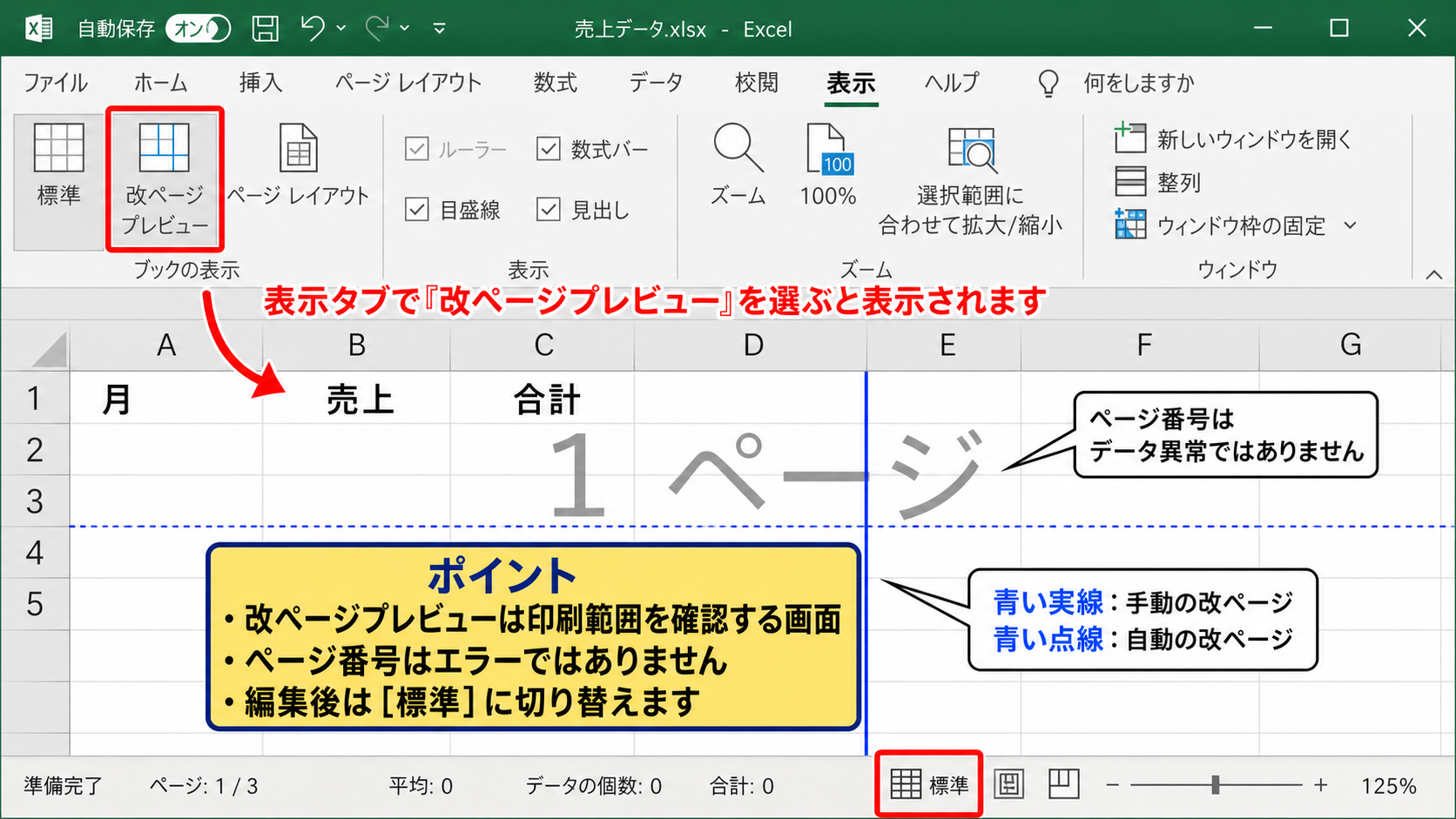Select row 5 header
1456x819 pixels.
[x=35, y=604]
